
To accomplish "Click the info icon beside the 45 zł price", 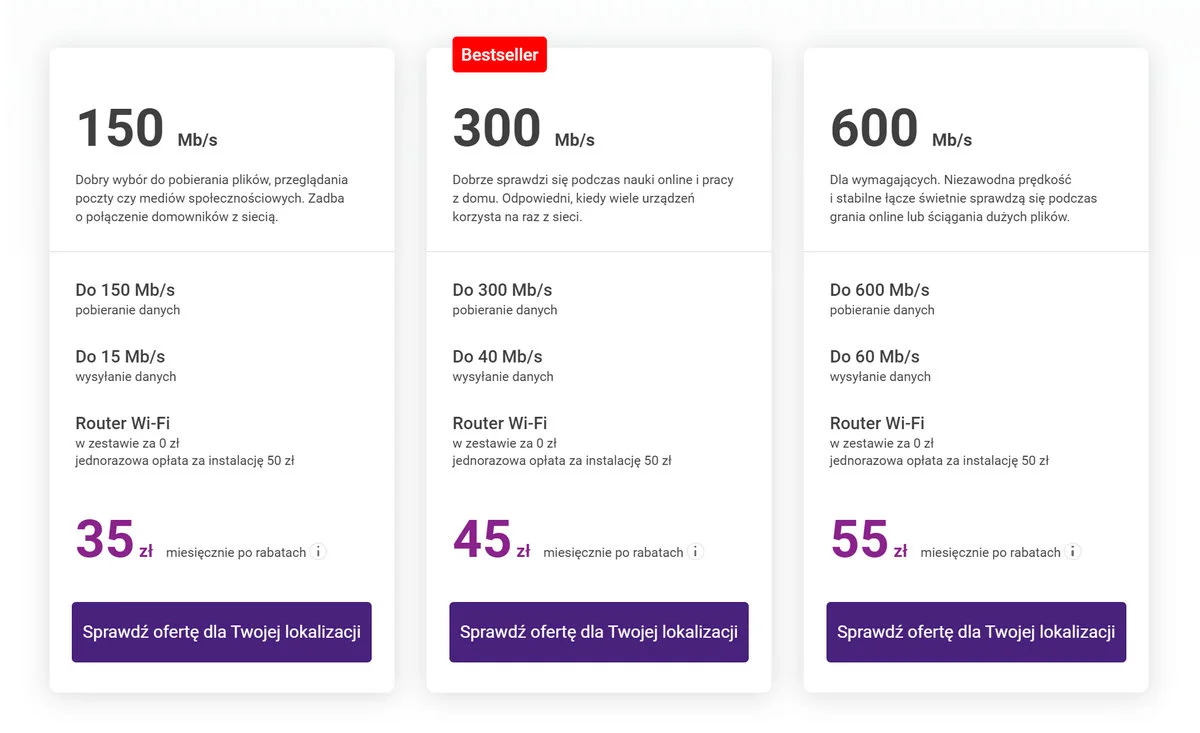I will click(696, 551).
